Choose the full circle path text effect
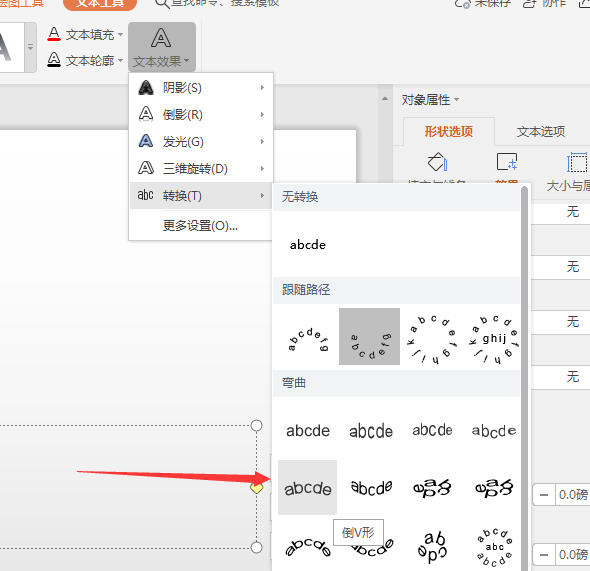This screenshot has width=590, height=571. point(432,339)
